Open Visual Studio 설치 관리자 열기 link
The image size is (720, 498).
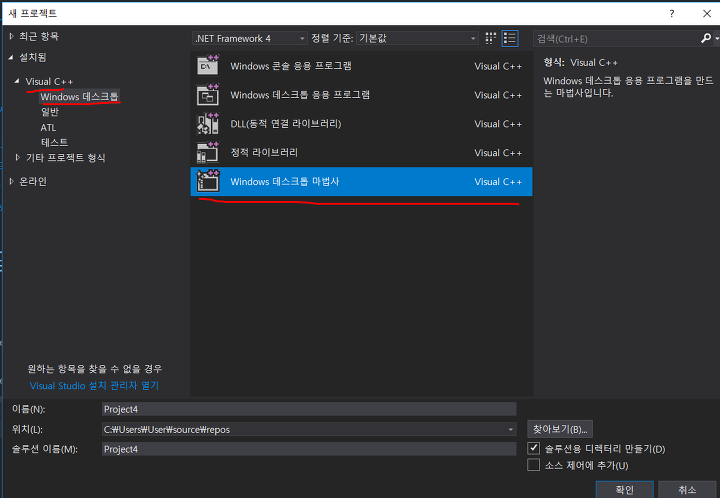[94, 386]
